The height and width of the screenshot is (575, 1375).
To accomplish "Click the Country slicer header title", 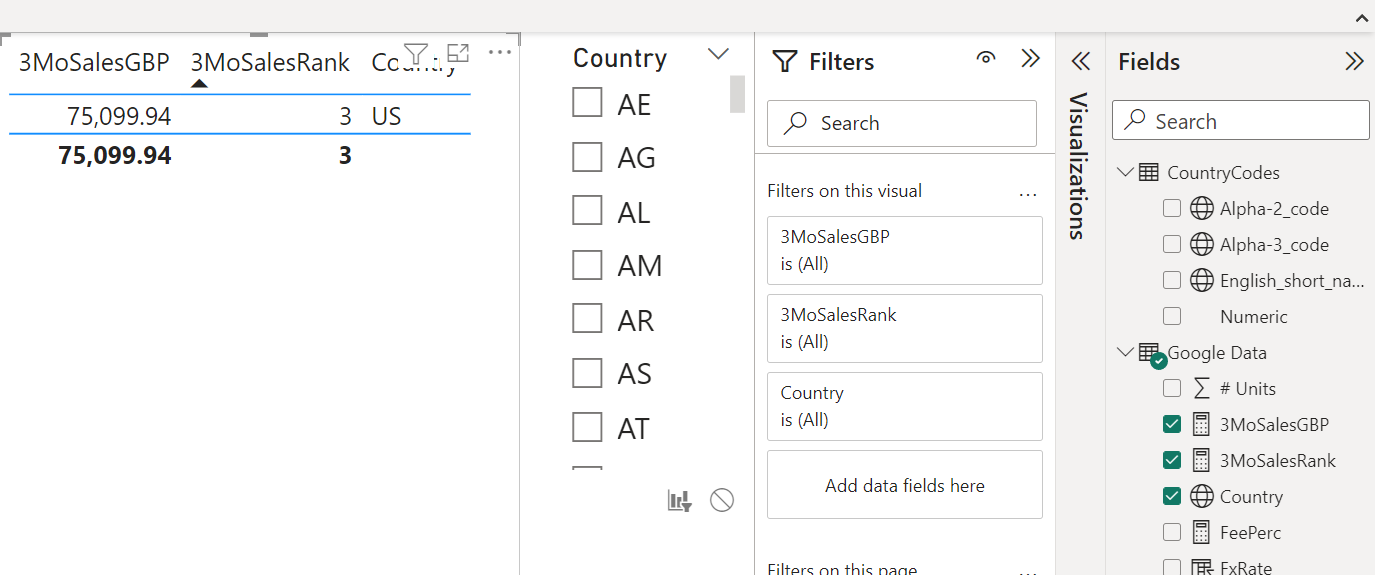I will [x=620, y=58].
